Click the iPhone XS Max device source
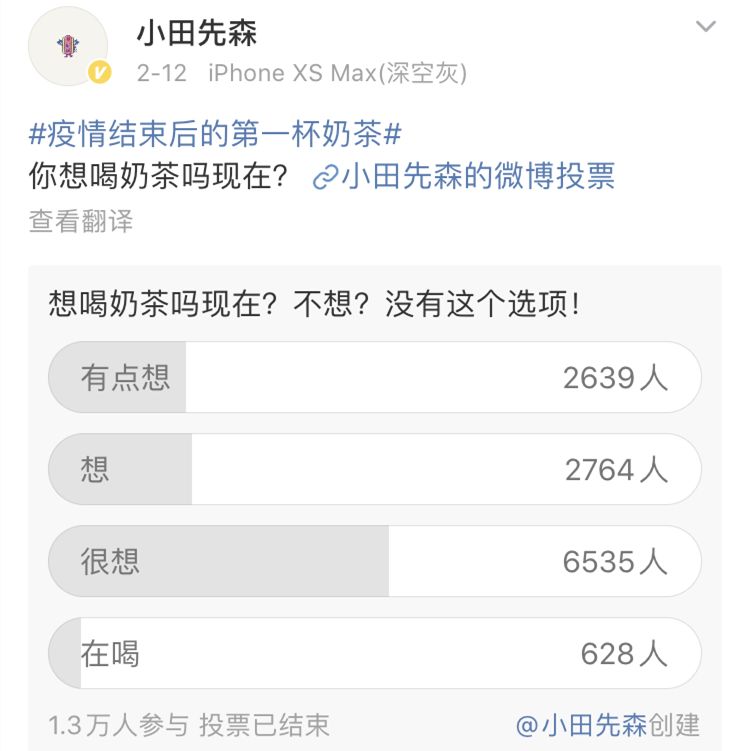The image size is (748, 751). click(x=338, y=73)
